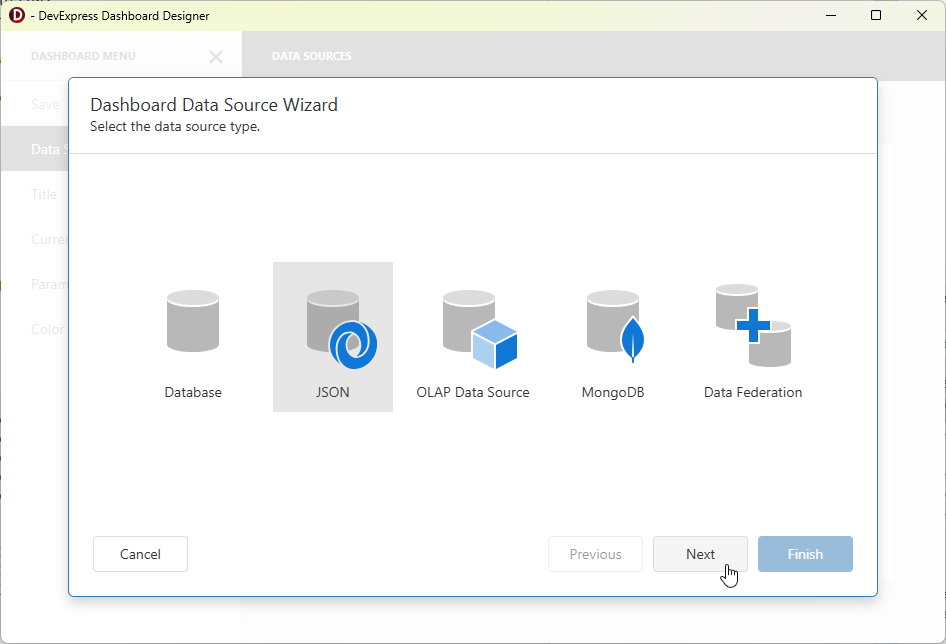The height and width of the screenshot is (644, 946).
Task: Close the Dashboard Menu panel
Action: [216, 57]
